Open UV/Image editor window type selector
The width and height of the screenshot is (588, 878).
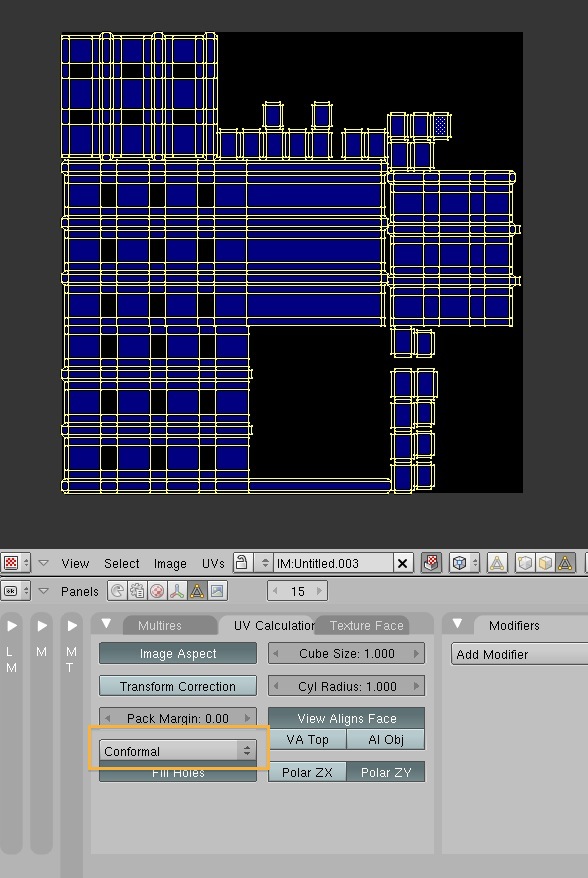coord(15,563)
